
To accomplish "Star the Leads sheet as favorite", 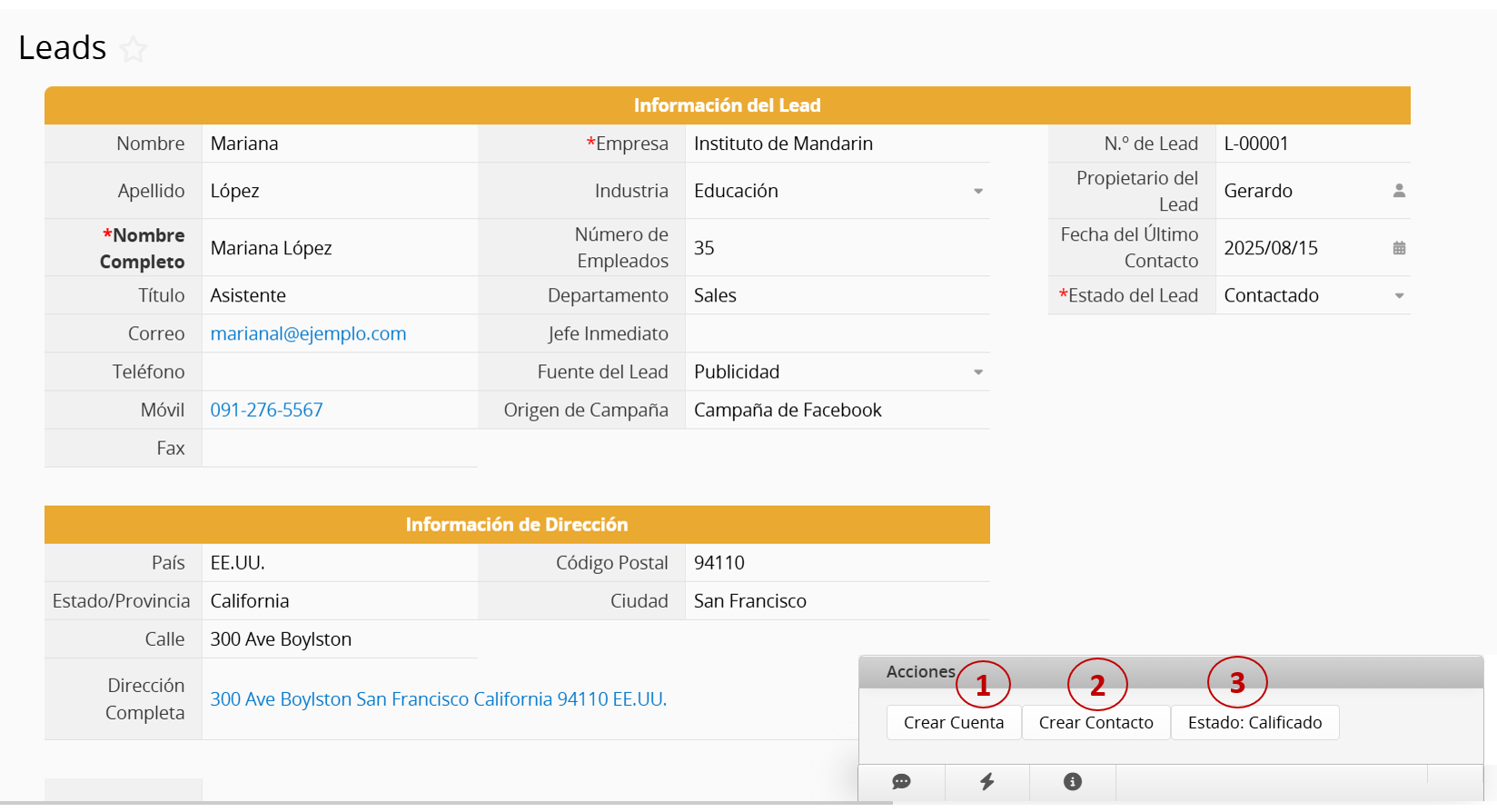I will [x=134, y=49].
